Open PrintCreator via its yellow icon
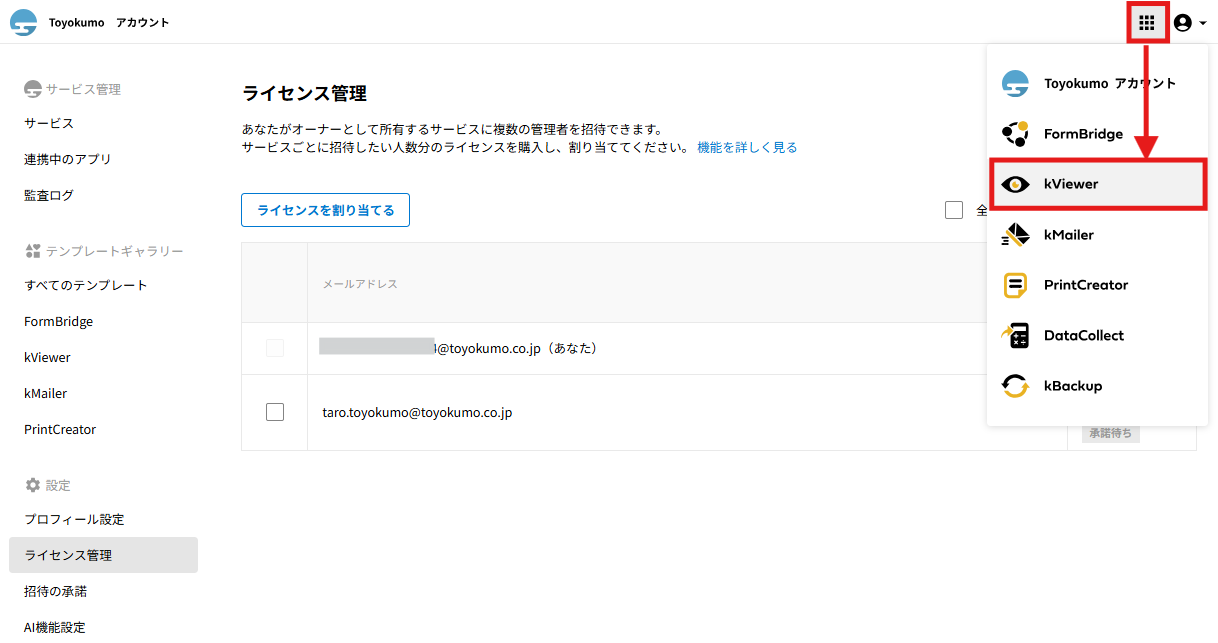The image size is (1218, 643). pyautogui.click(x=1015, y=285)
